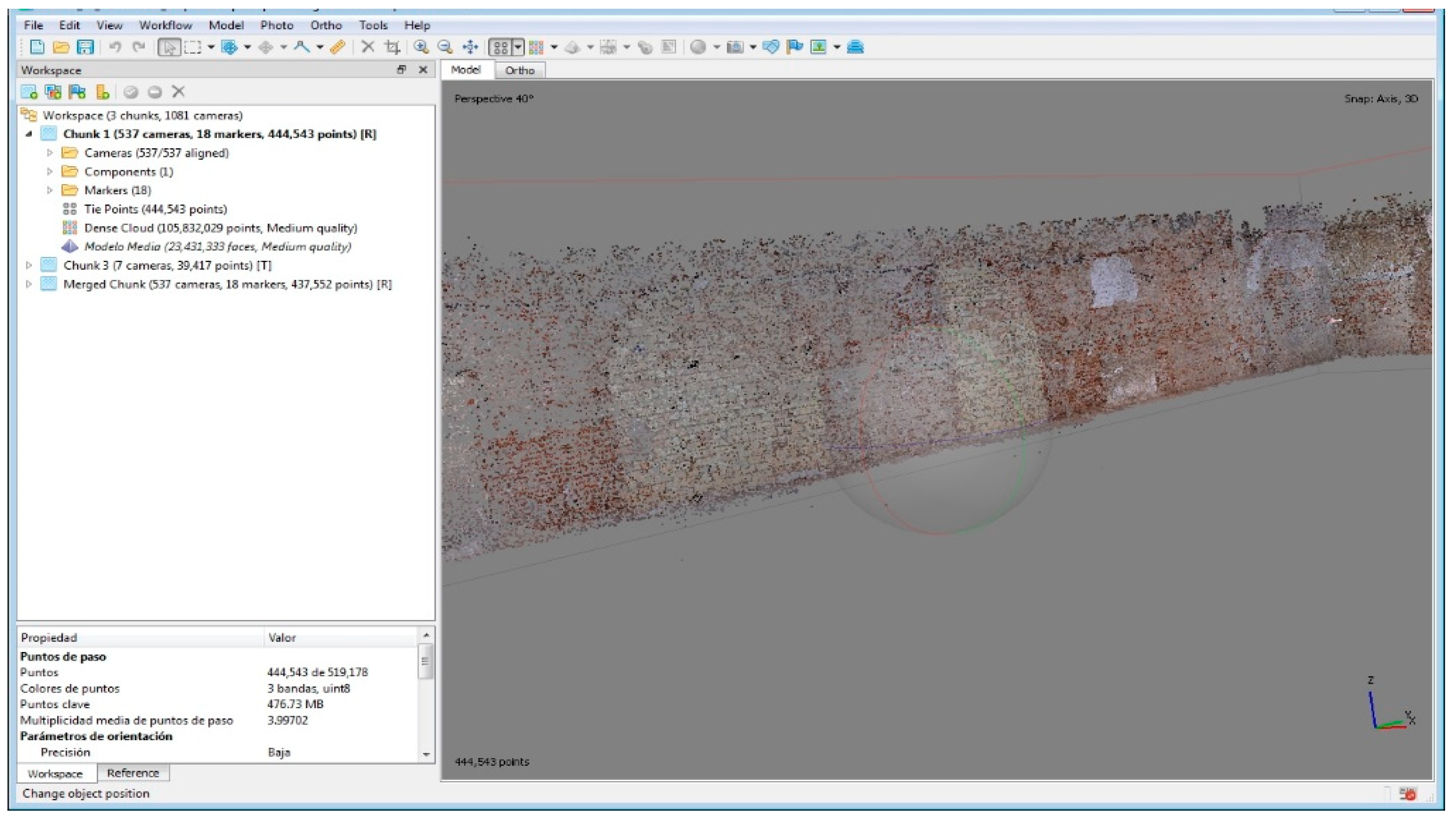Click the Add Photos icon in Workspace

coord(53,92)
